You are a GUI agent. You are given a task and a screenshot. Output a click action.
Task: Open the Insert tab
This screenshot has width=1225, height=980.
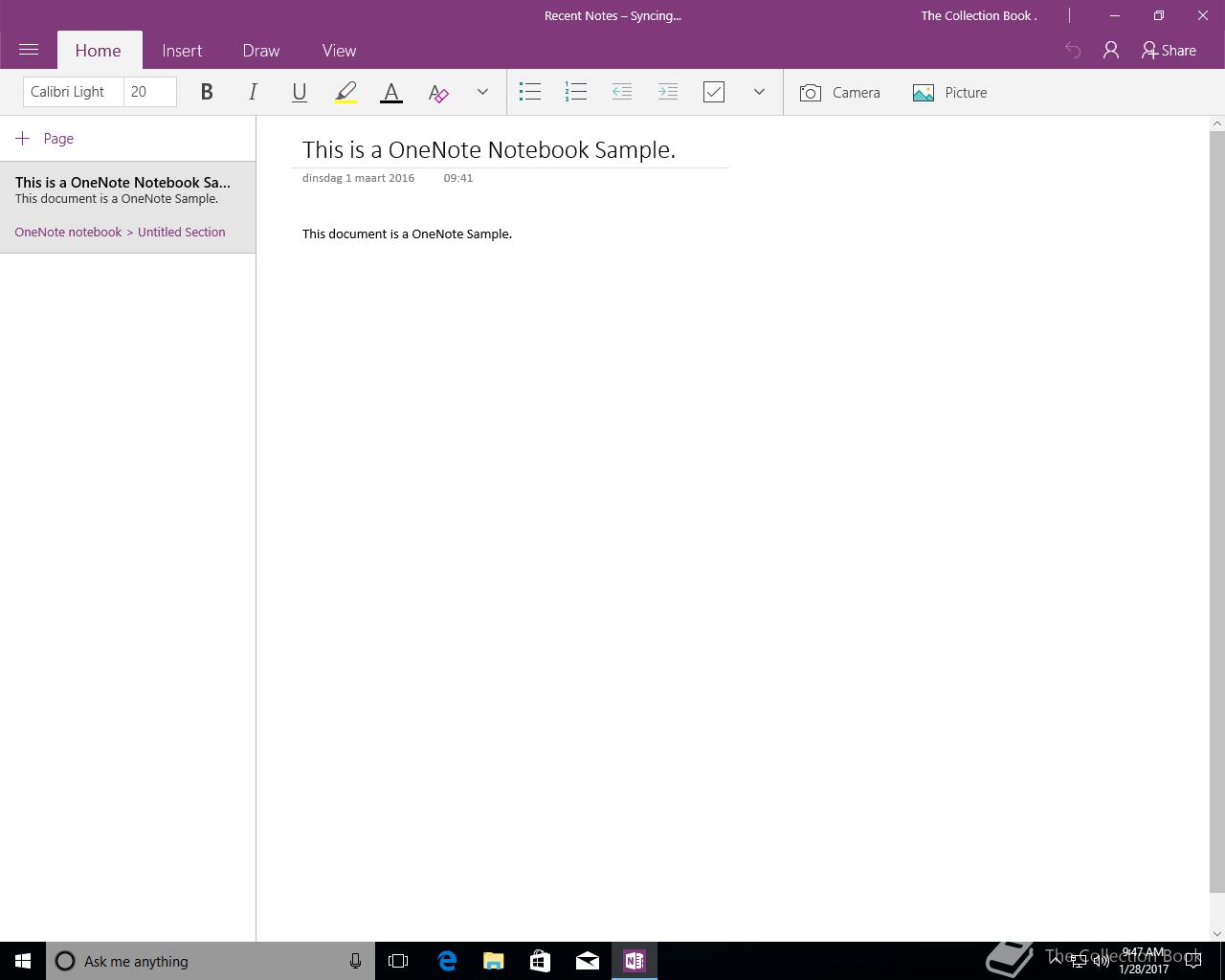click(182, 51)
